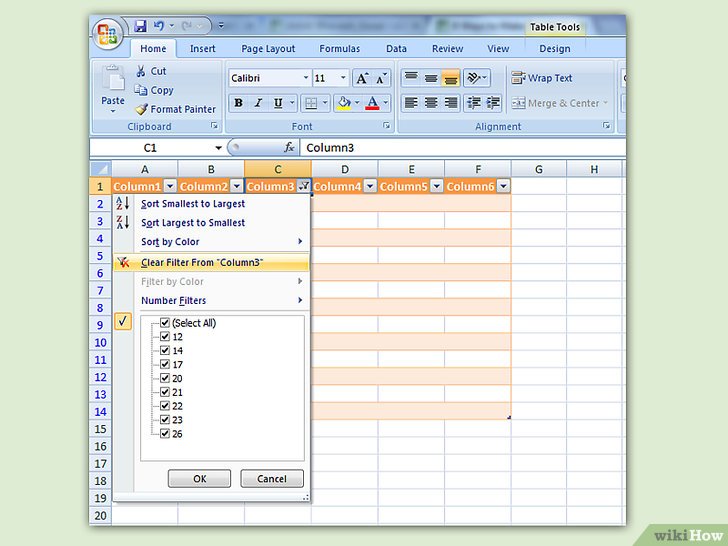
Task: Open Column2 filter dropdown
Action: (x=237, y=186)
